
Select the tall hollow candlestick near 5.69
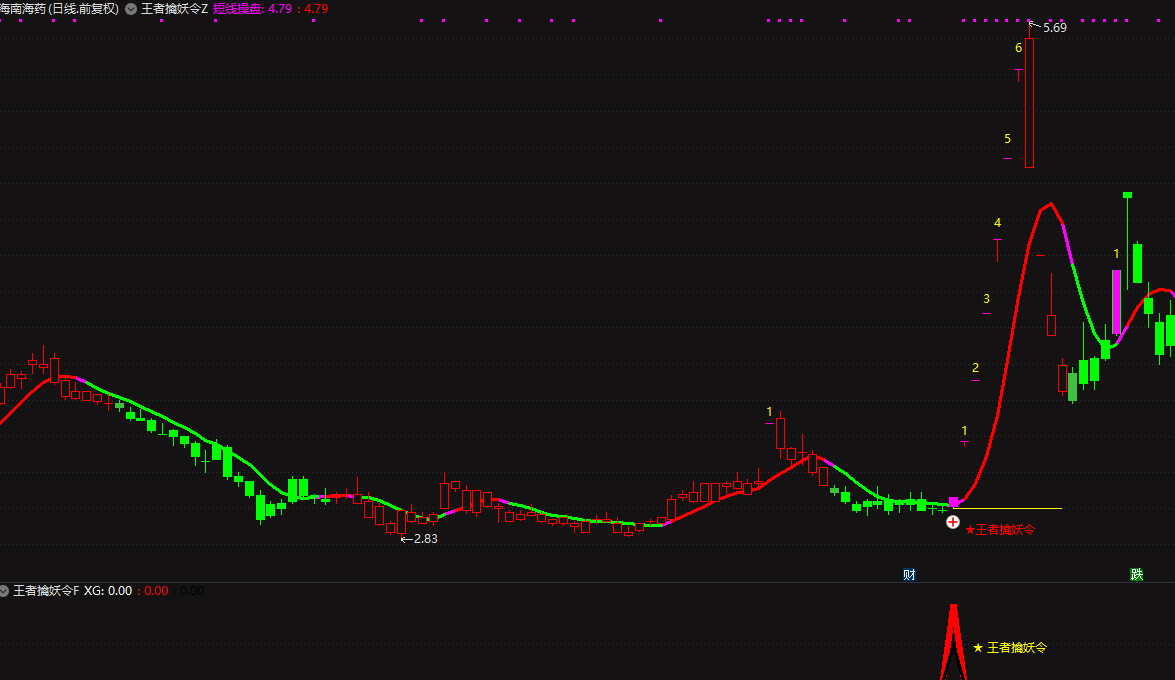[1029, 102]
